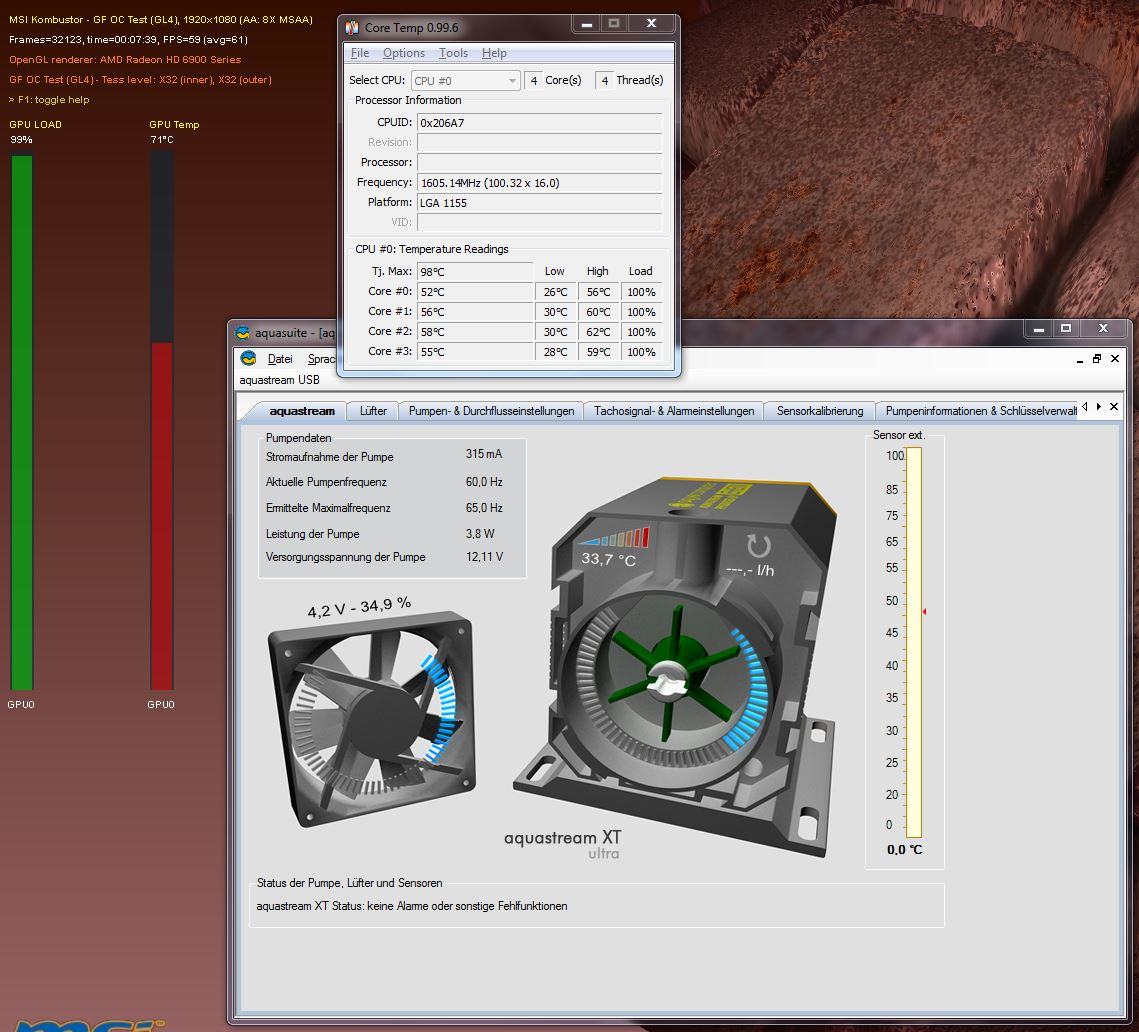Restore the inner aquasuite child window
Image resolution: width=1139 pixels, height=1032 pixels.
[x=1097, y=359]
